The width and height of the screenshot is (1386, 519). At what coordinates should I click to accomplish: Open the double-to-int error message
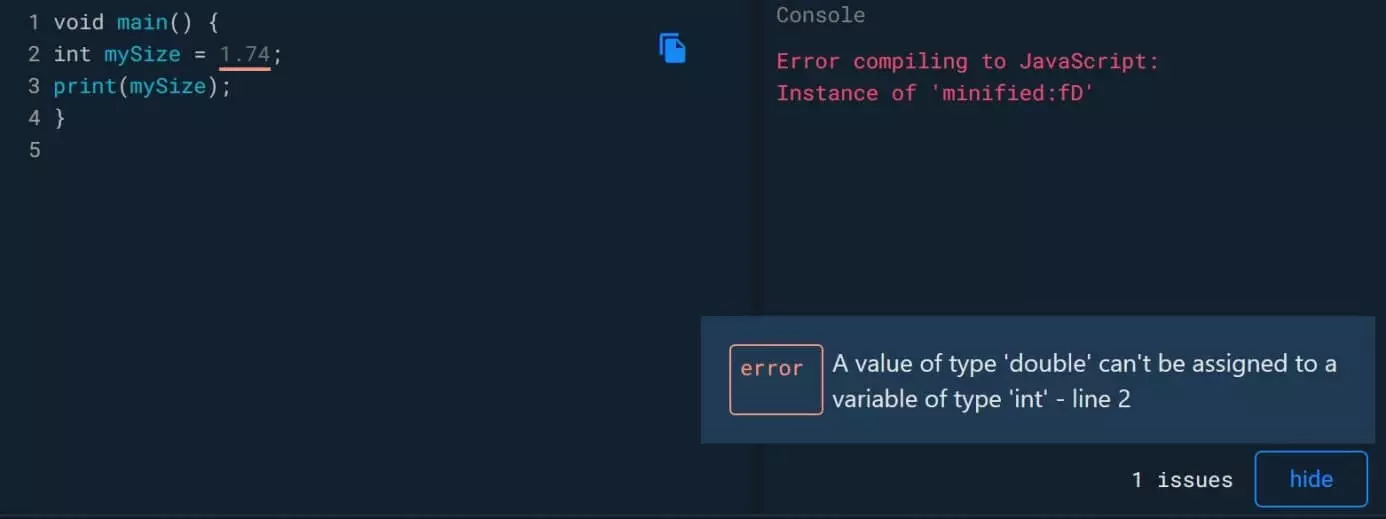click(1084, 381)
